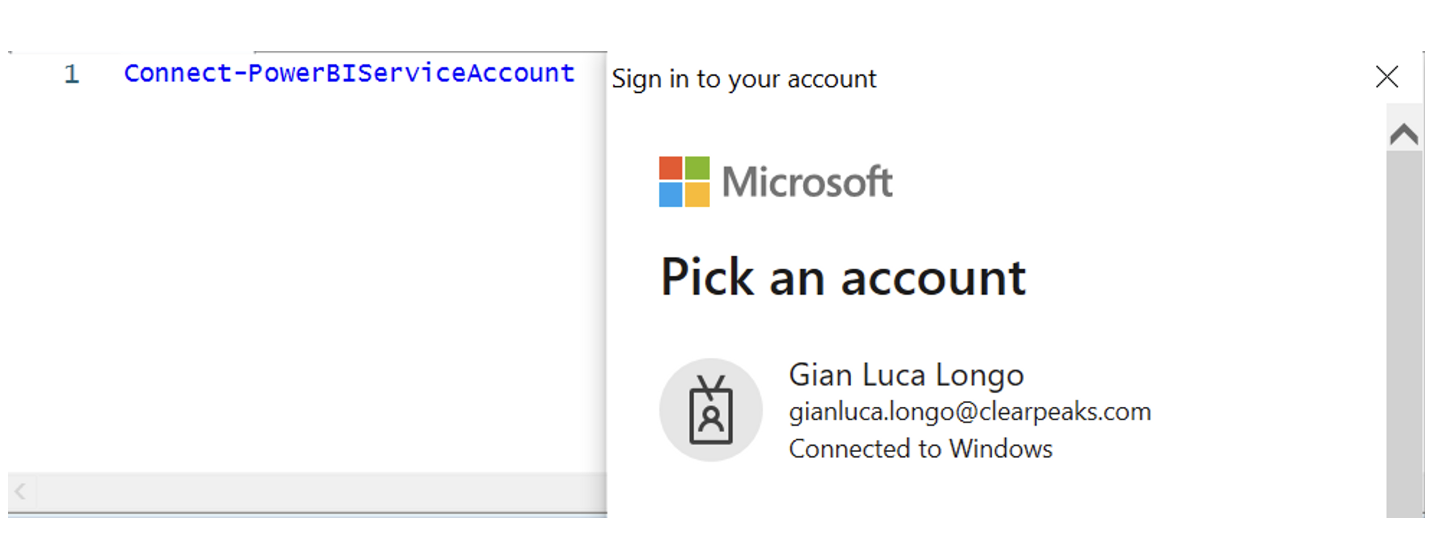Click the gianluca.longo@clearpeaks.com email address

(970, 411)
